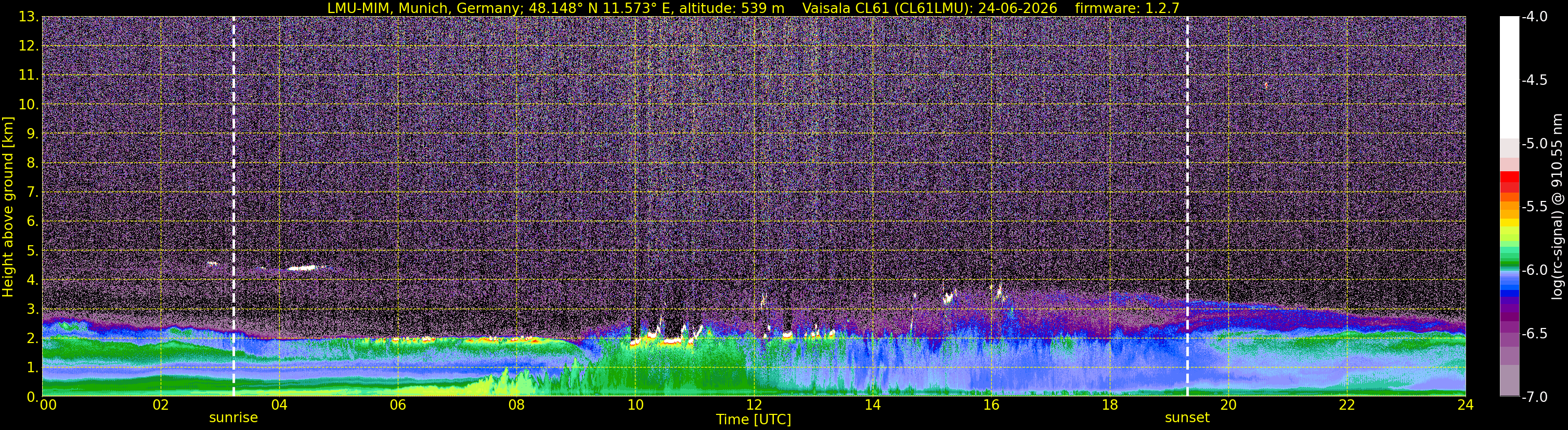Click the '10' time axis tick label
This screenshot has width=1568, height=430.
[636, 405]
